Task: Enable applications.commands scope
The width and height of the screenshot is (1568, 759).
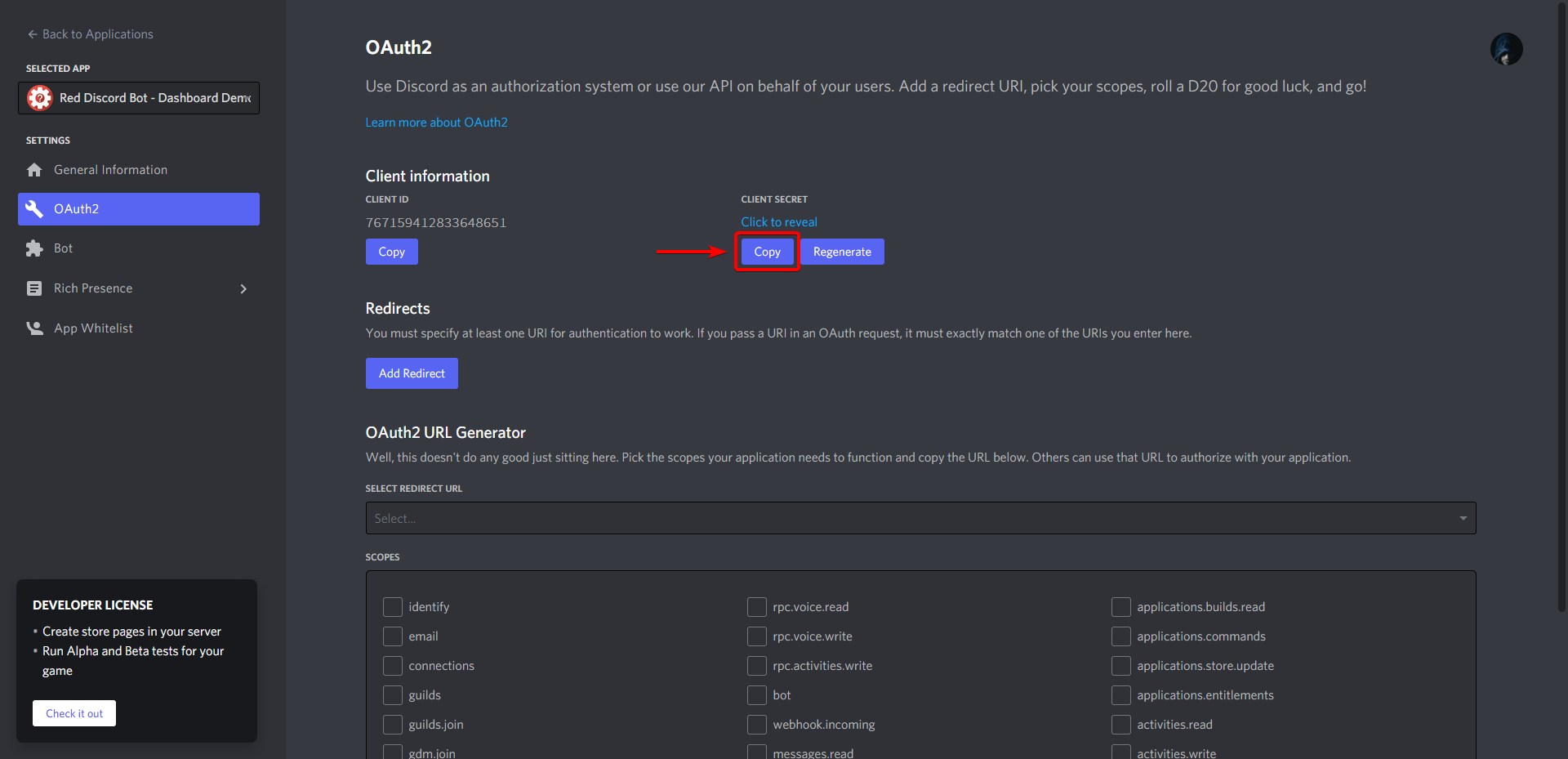Action: coord(1121,636)
